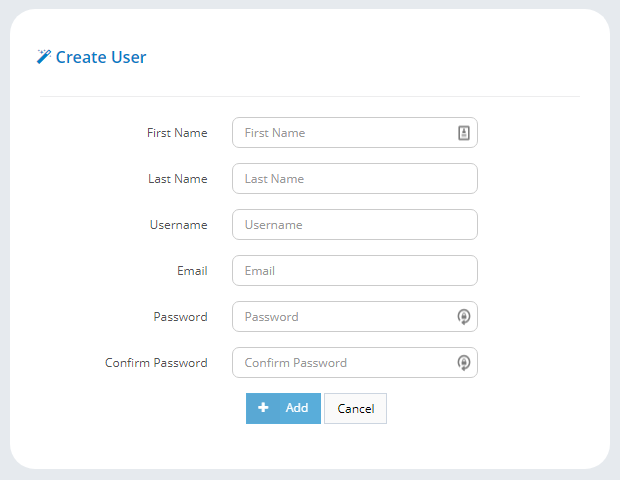Click into the Username input box
This screenshot has height=480, width=620.
(x=355, y=225)
